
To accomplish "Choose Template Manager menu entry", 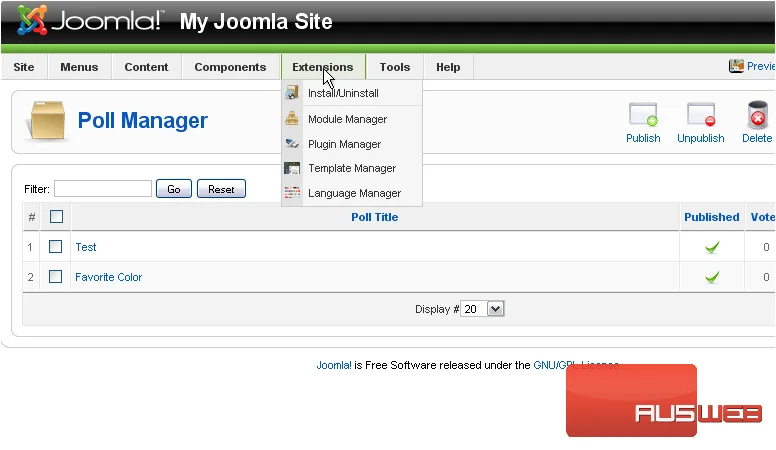I will coord(352,168).
